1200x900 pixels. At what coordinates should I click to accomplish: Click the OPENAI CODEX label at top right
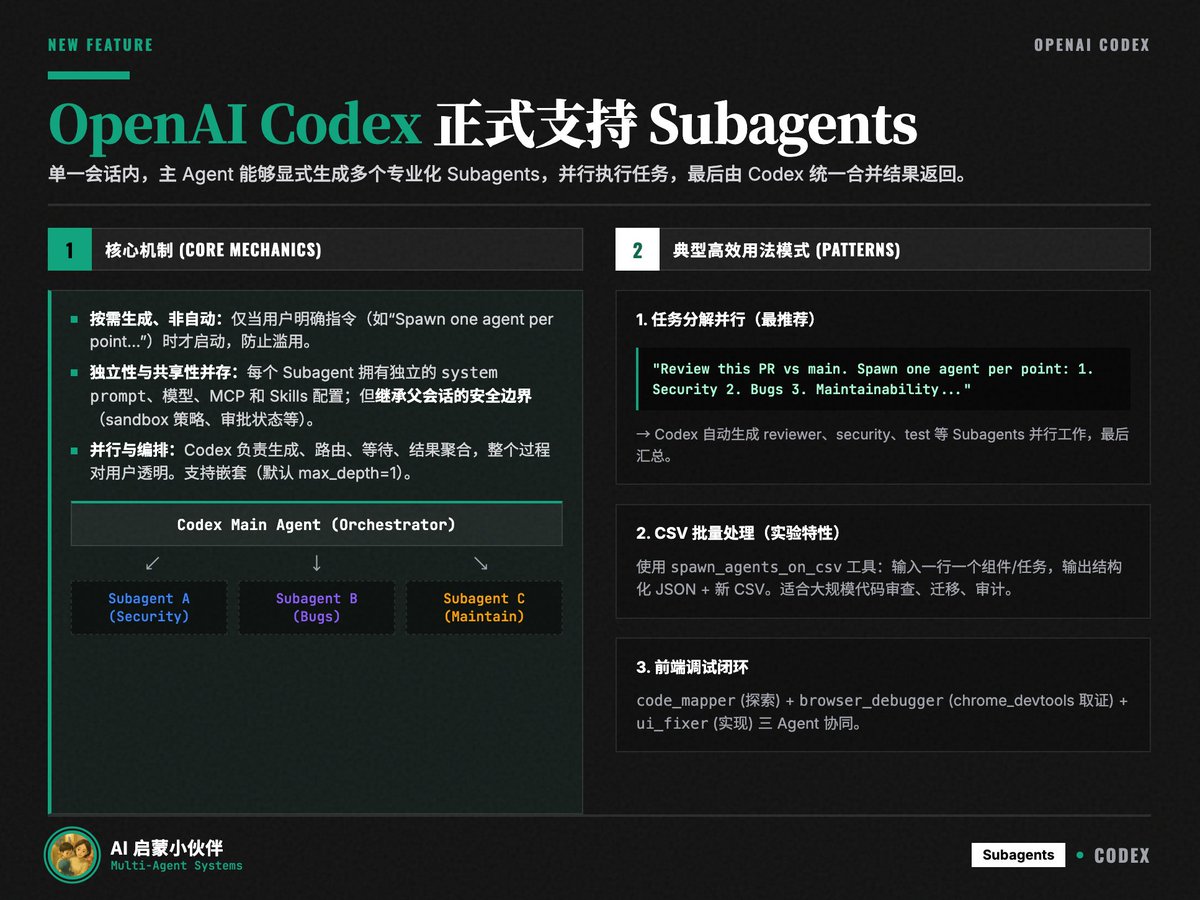pos(1092,45)
